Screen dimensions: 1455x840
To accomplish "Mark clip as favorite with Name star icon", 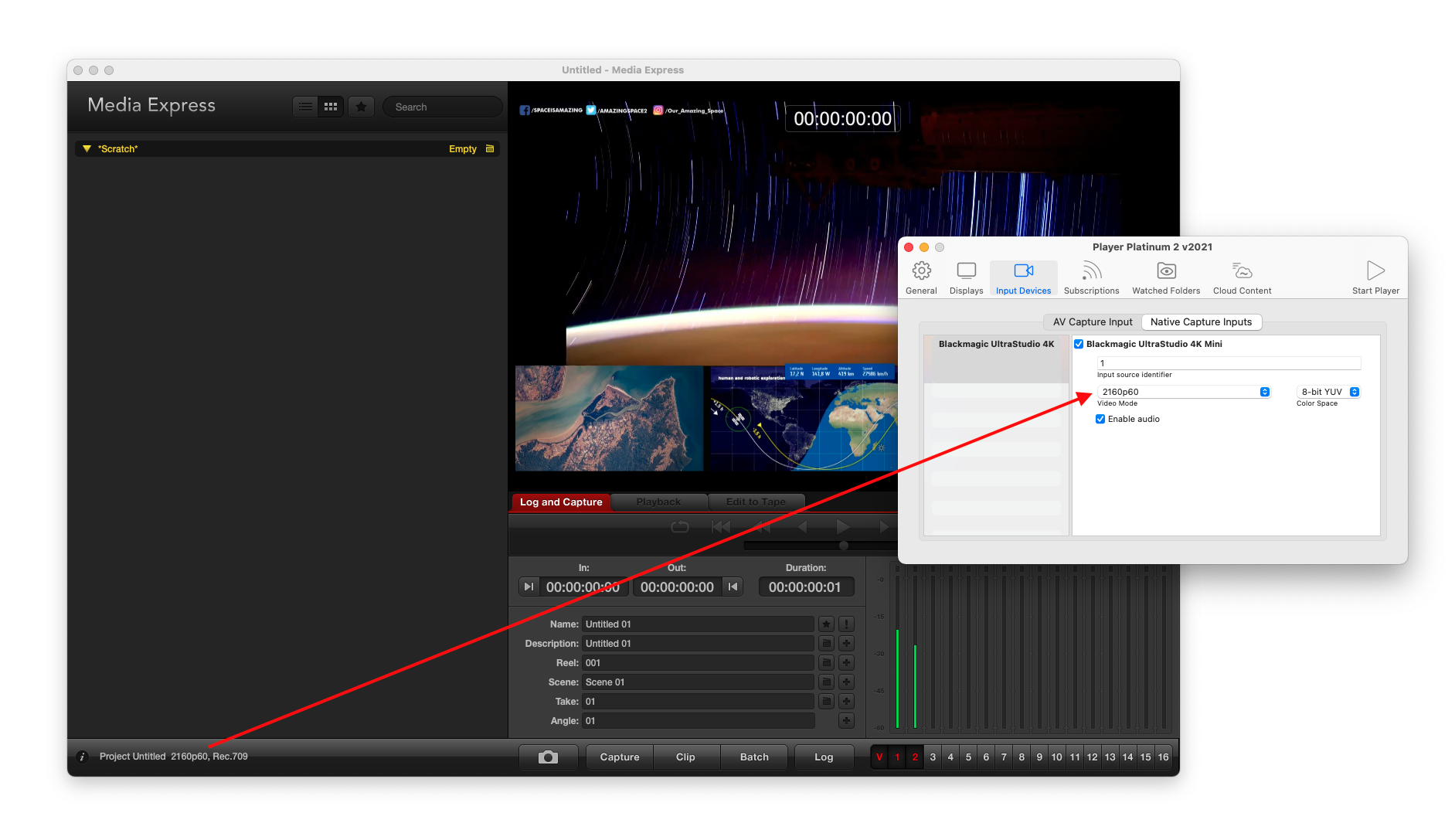I will [827, 624].
